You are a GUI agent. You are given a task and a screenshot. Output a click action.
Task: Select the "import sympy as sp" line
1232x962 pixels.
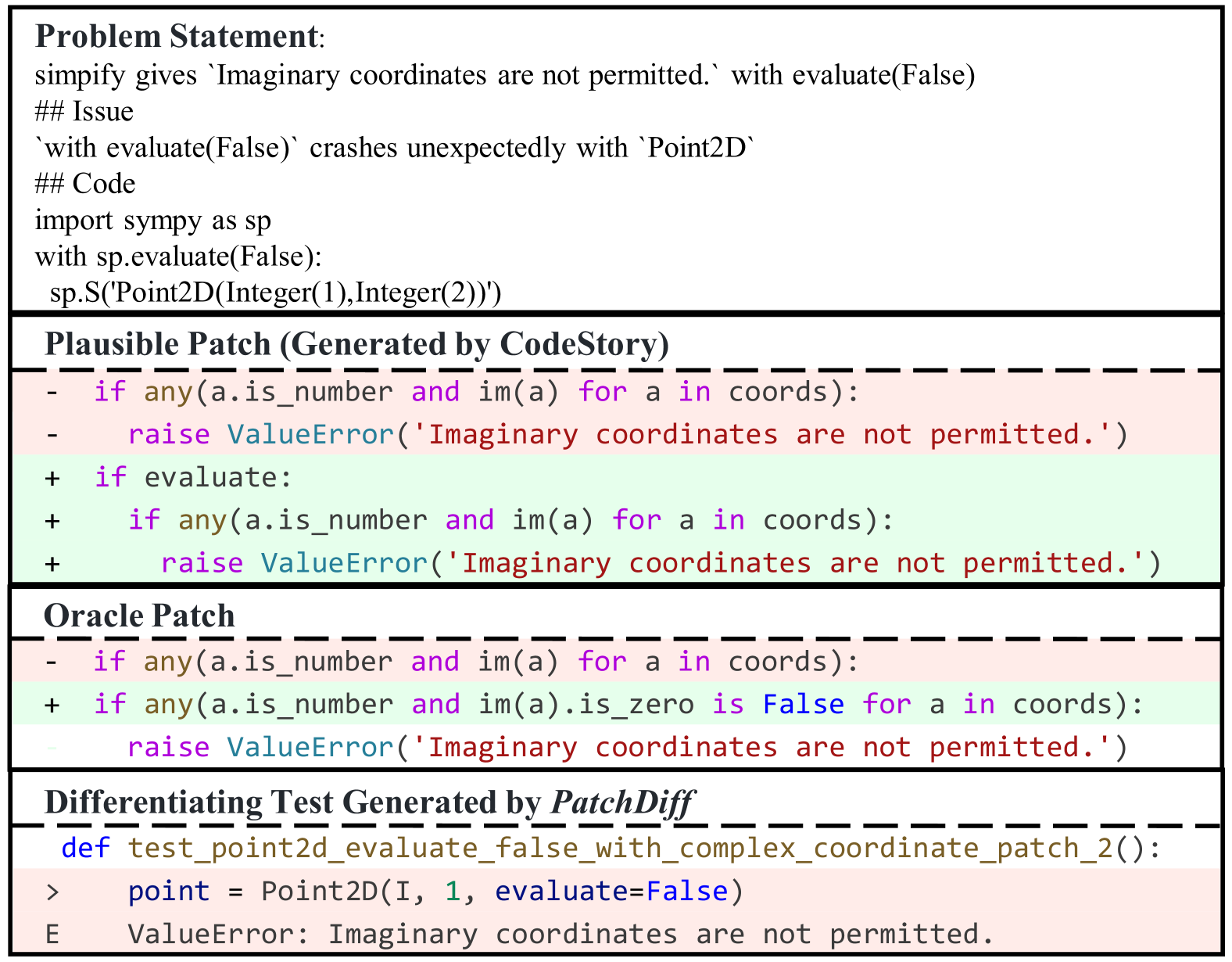[153, 221]
